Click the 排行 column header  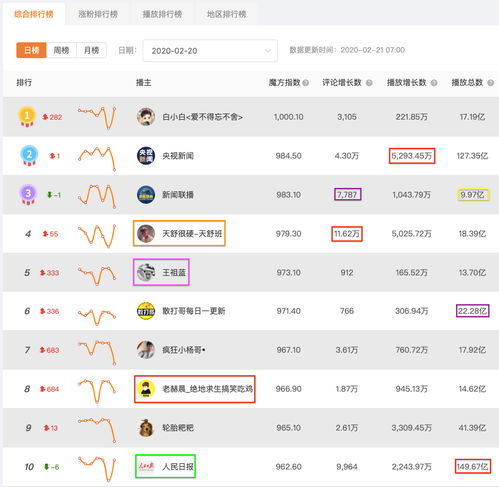[x=24, y=83]
